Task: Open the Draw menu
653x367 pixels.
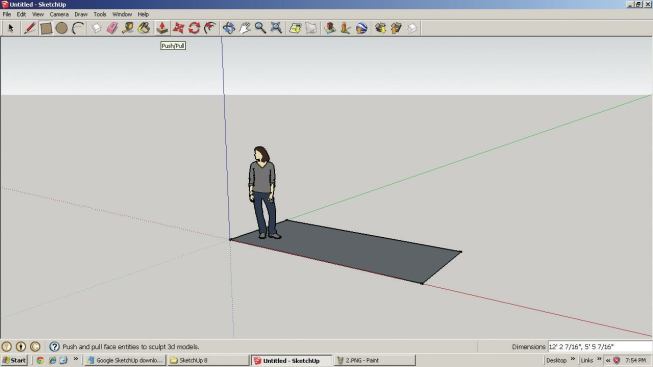Action: 81,14
